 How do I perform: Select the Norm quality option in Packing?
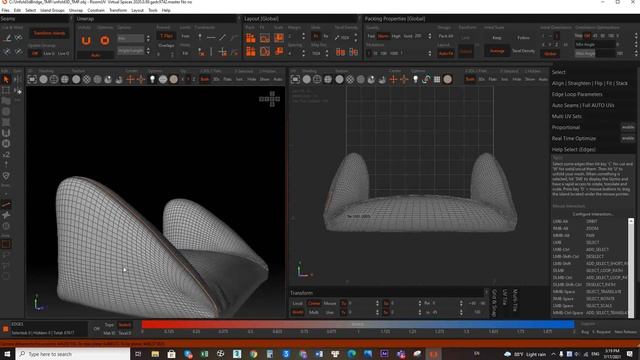[383, 36]
